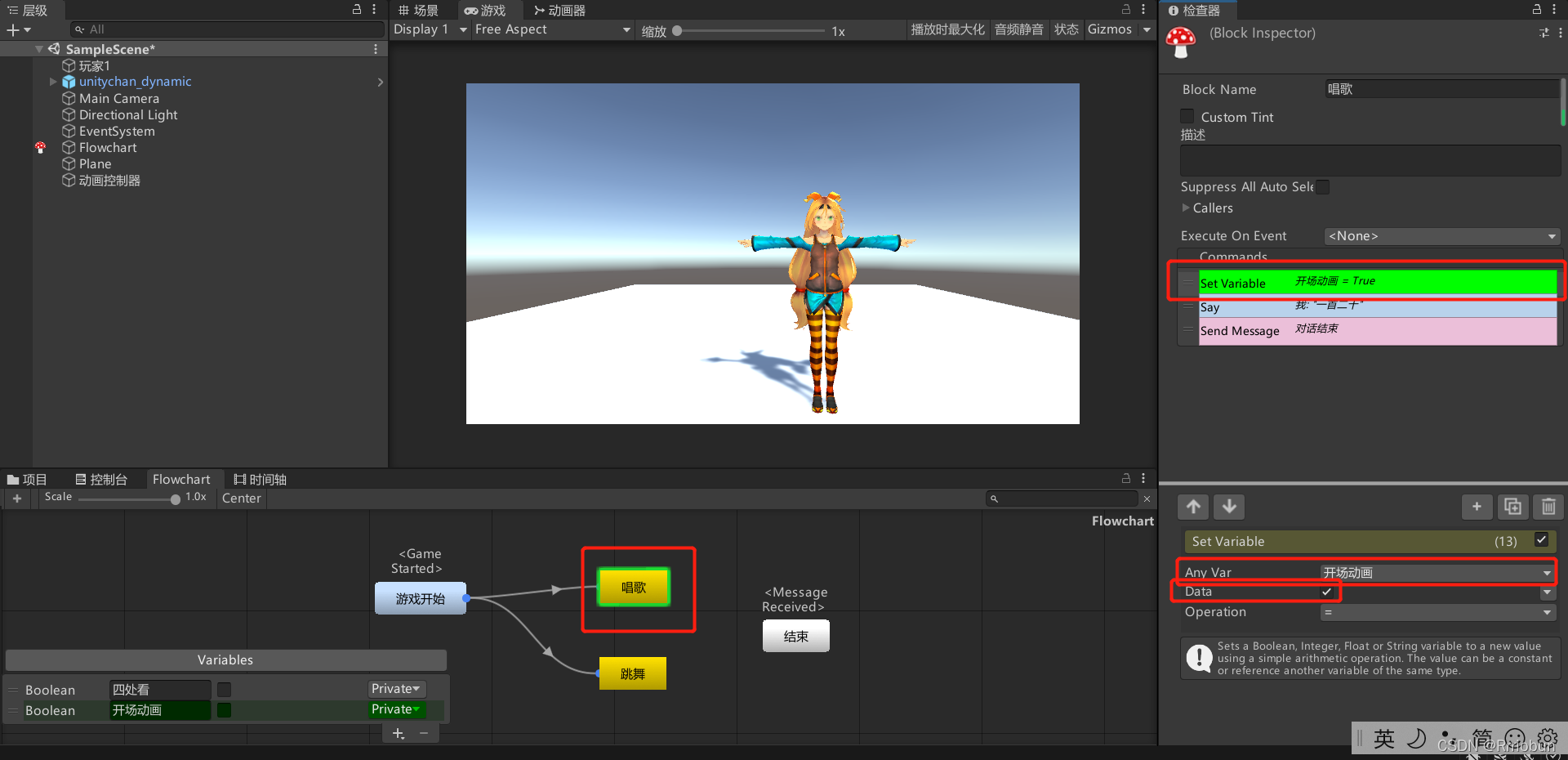The width and height of the screenshot is (1568, 760).
Task: Remove variable with minus button
Action: point(424,734)
